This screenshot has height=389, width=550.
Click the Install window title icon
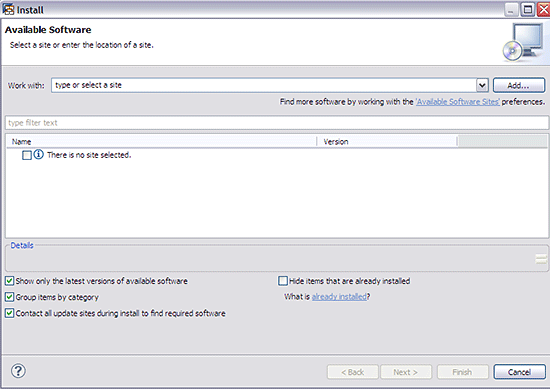[8, 9]
